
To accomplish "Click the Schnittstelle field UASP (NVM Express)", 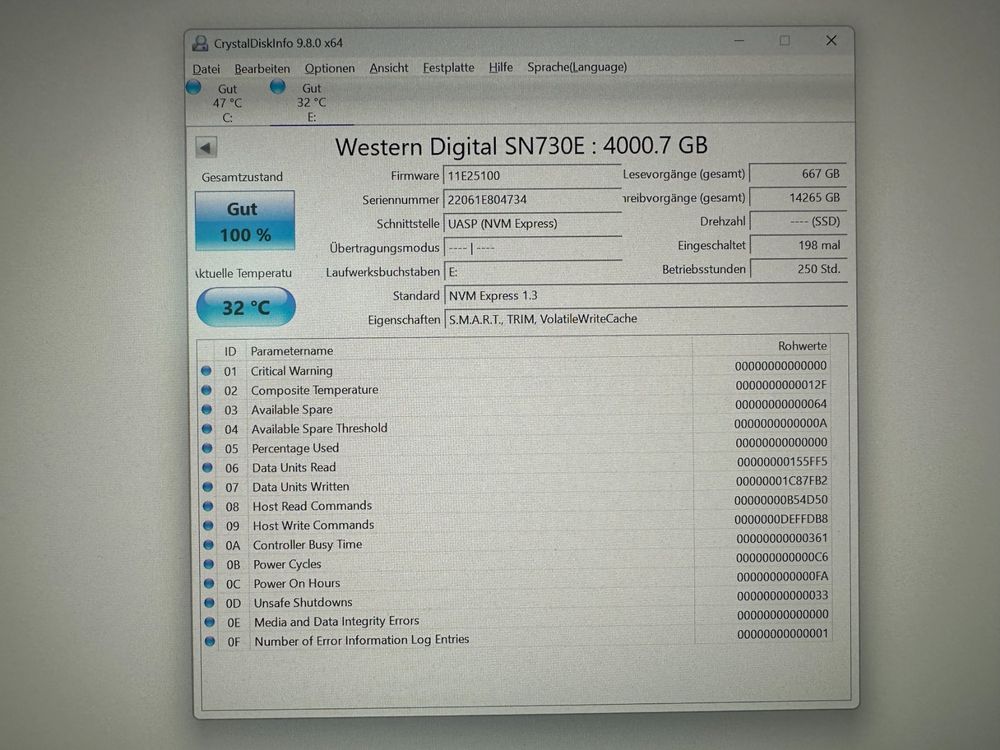I will [532, 223].
